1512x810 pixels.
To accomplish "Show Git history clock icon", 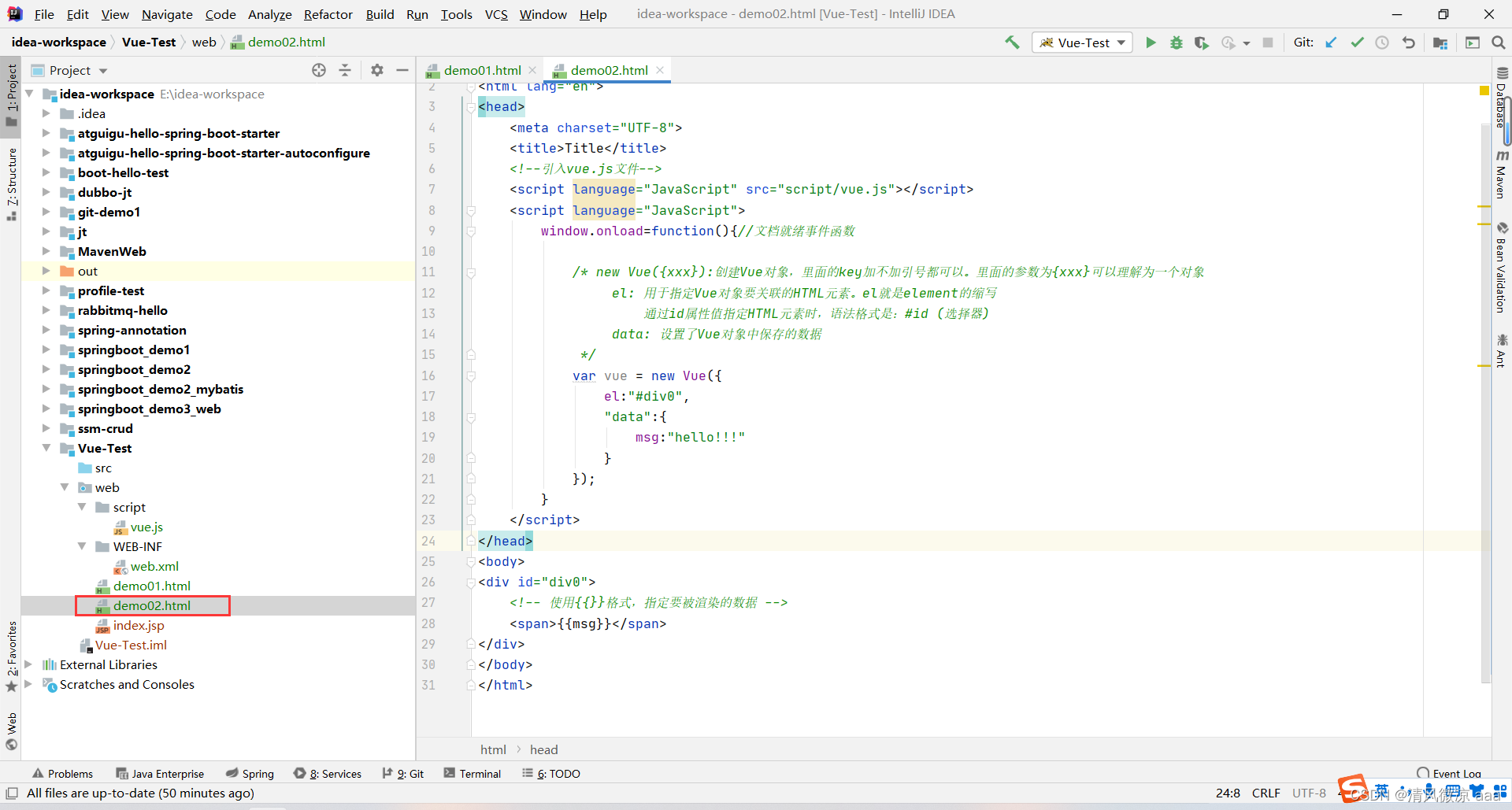I will 1382,43.
